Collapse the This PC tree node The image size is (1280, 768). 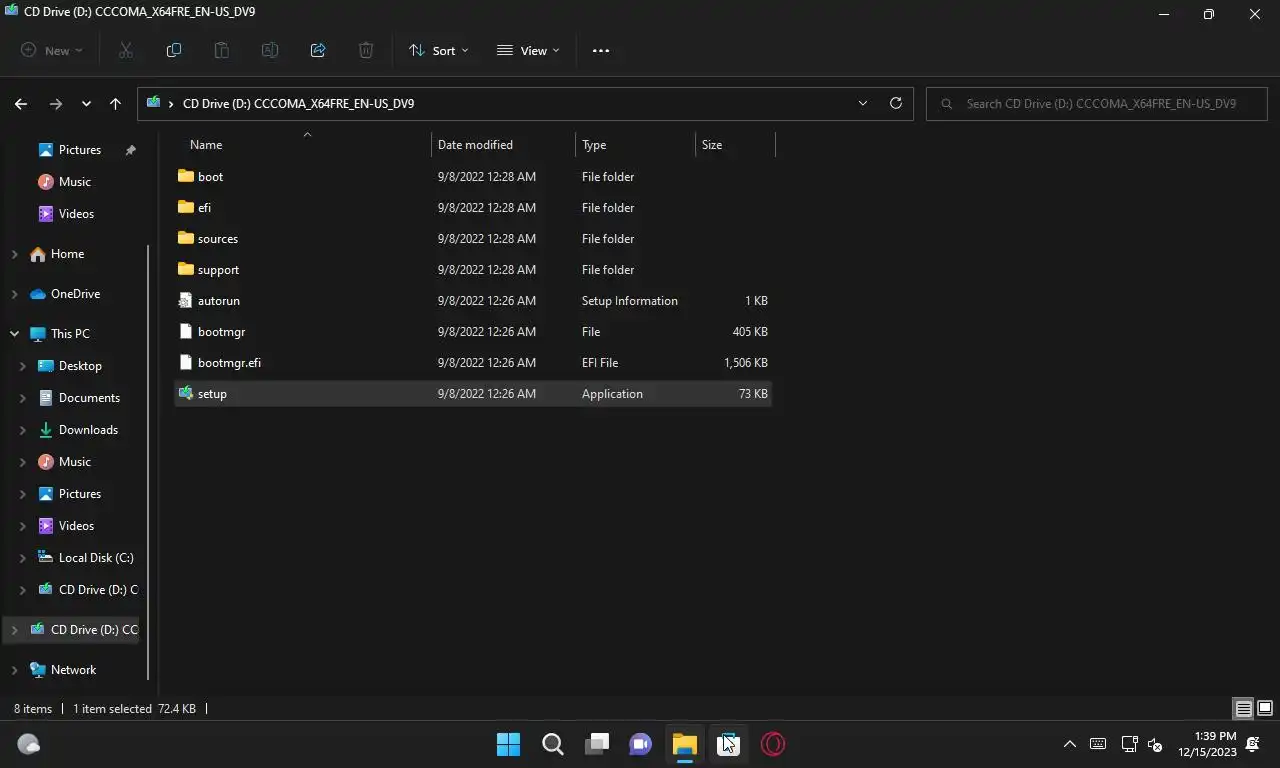pyautogui.click(x=14, y=334)
